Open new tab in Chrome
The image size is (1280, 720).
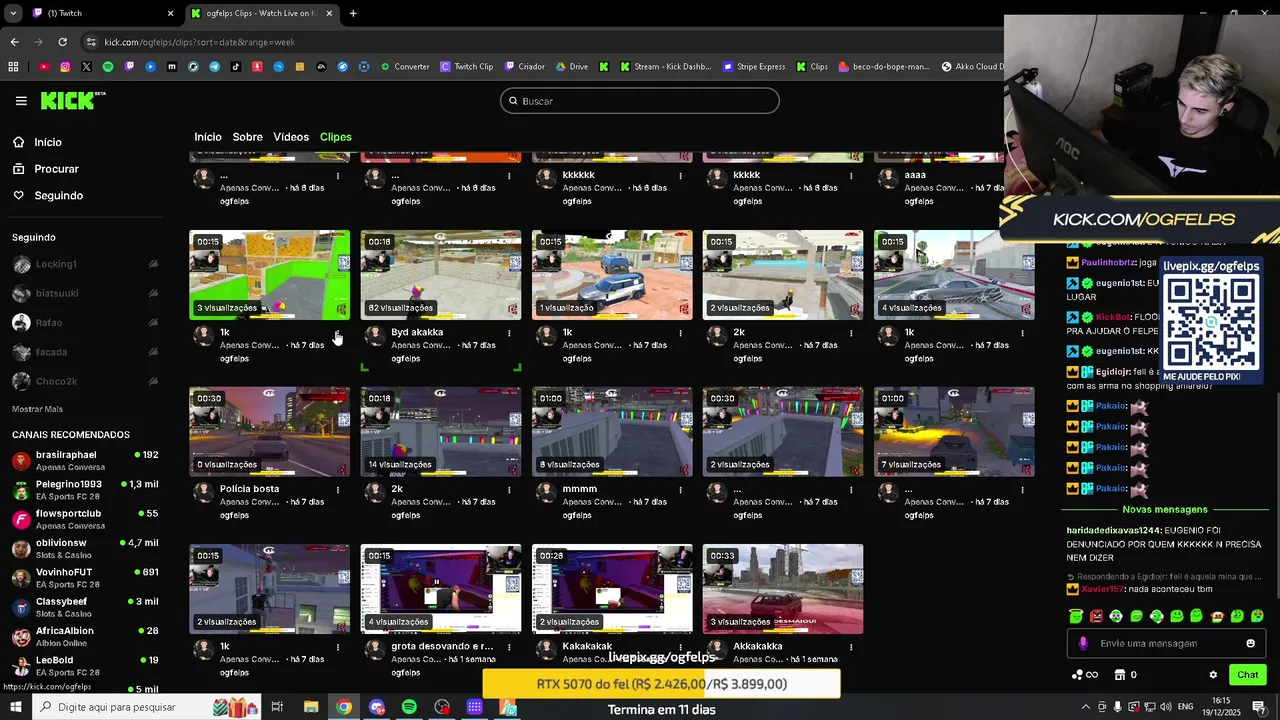(x=353, y=13)
